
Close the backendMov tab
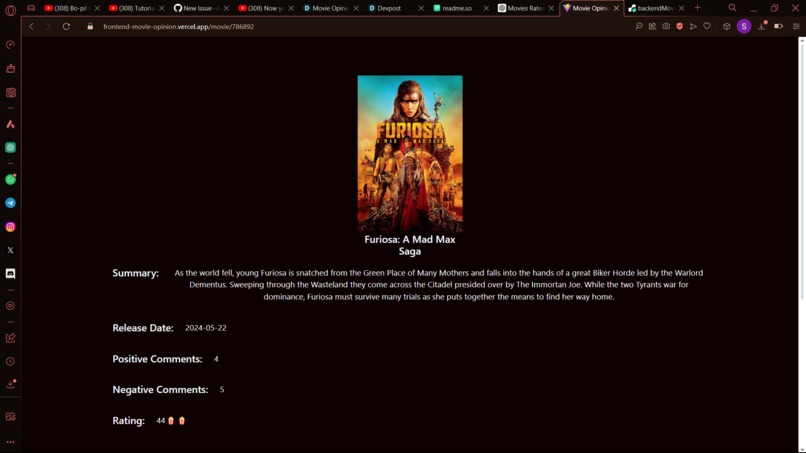click(682, 8)
